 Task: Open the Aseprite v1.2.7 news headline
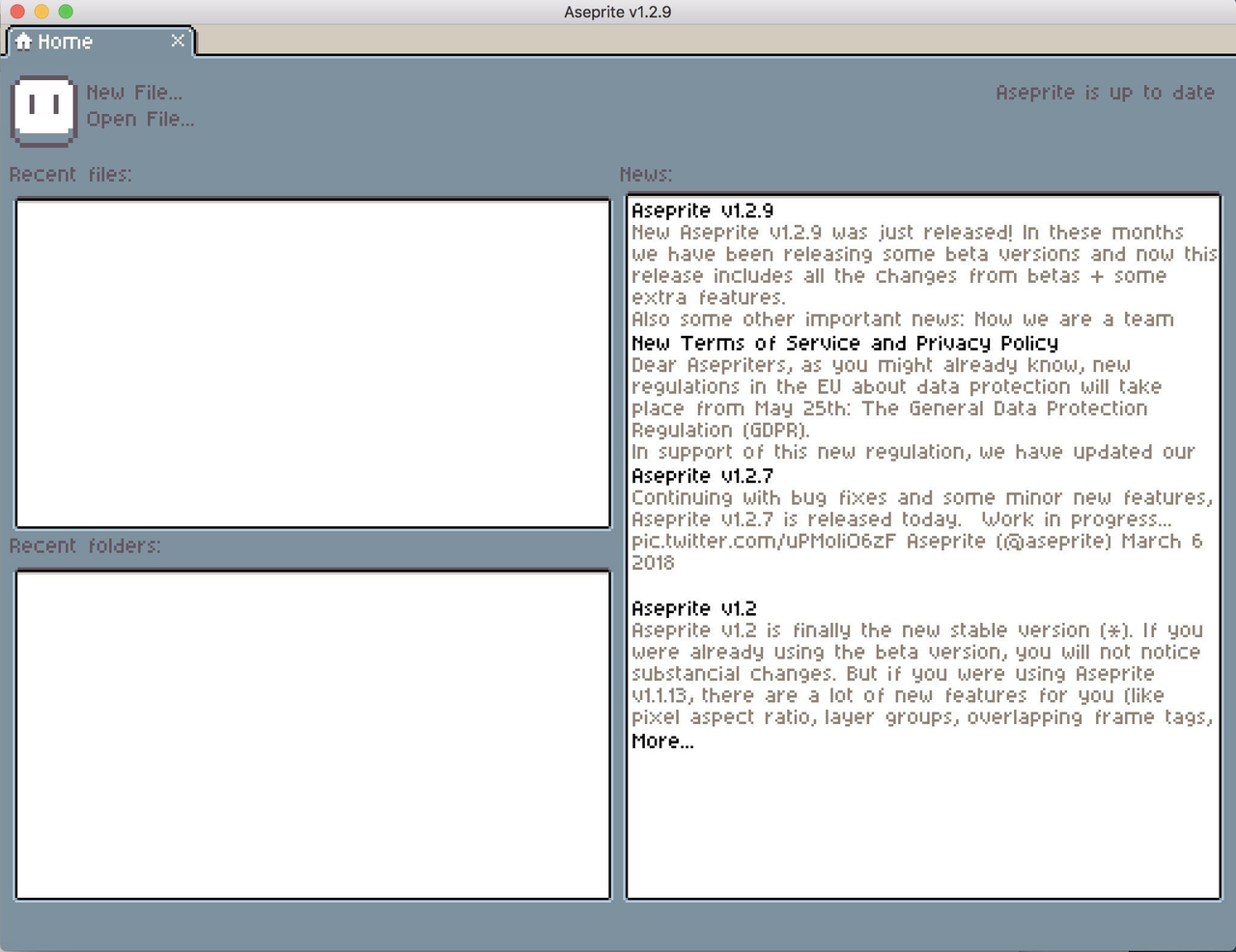coord(702,476)
